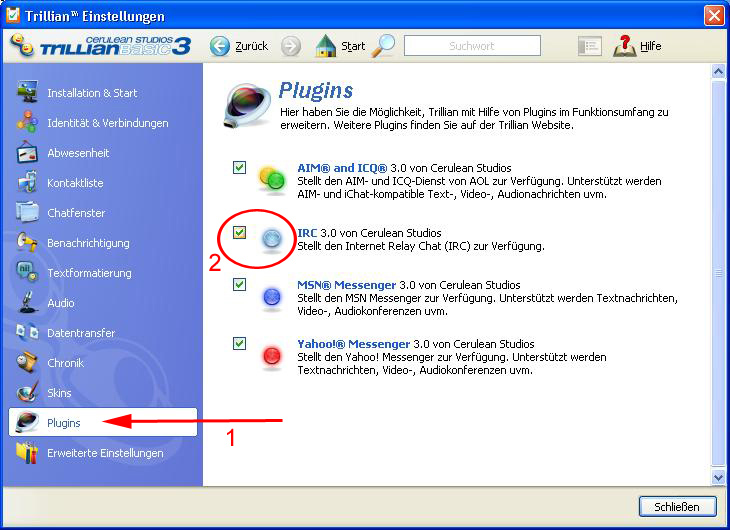Click the Datentransfer icon

(x=27, y=332)
